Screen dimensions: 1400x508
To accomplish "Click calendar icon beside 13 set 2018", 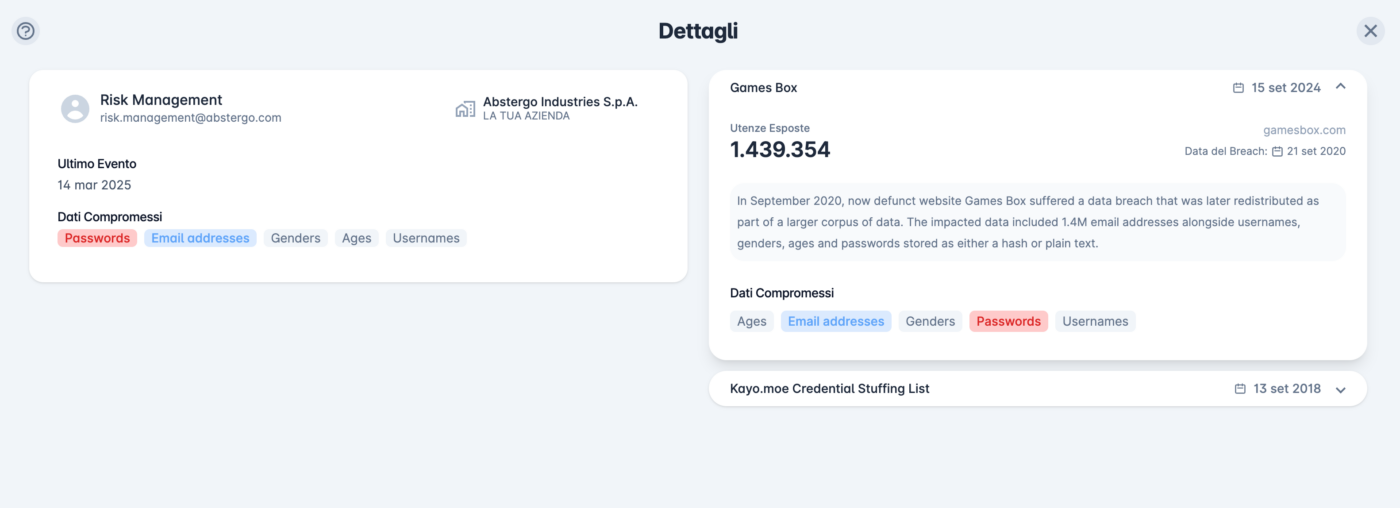I will point(1240,389).
